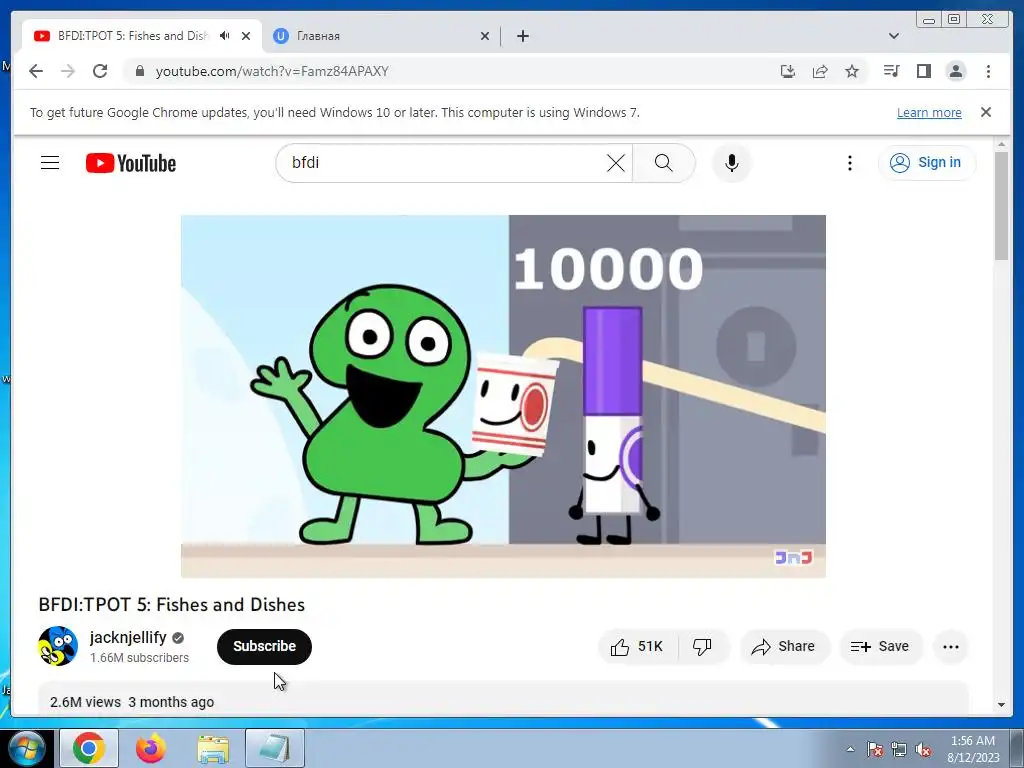Click Firefox icon in taskbar
Screen dimensions: 1024x768
151,748
